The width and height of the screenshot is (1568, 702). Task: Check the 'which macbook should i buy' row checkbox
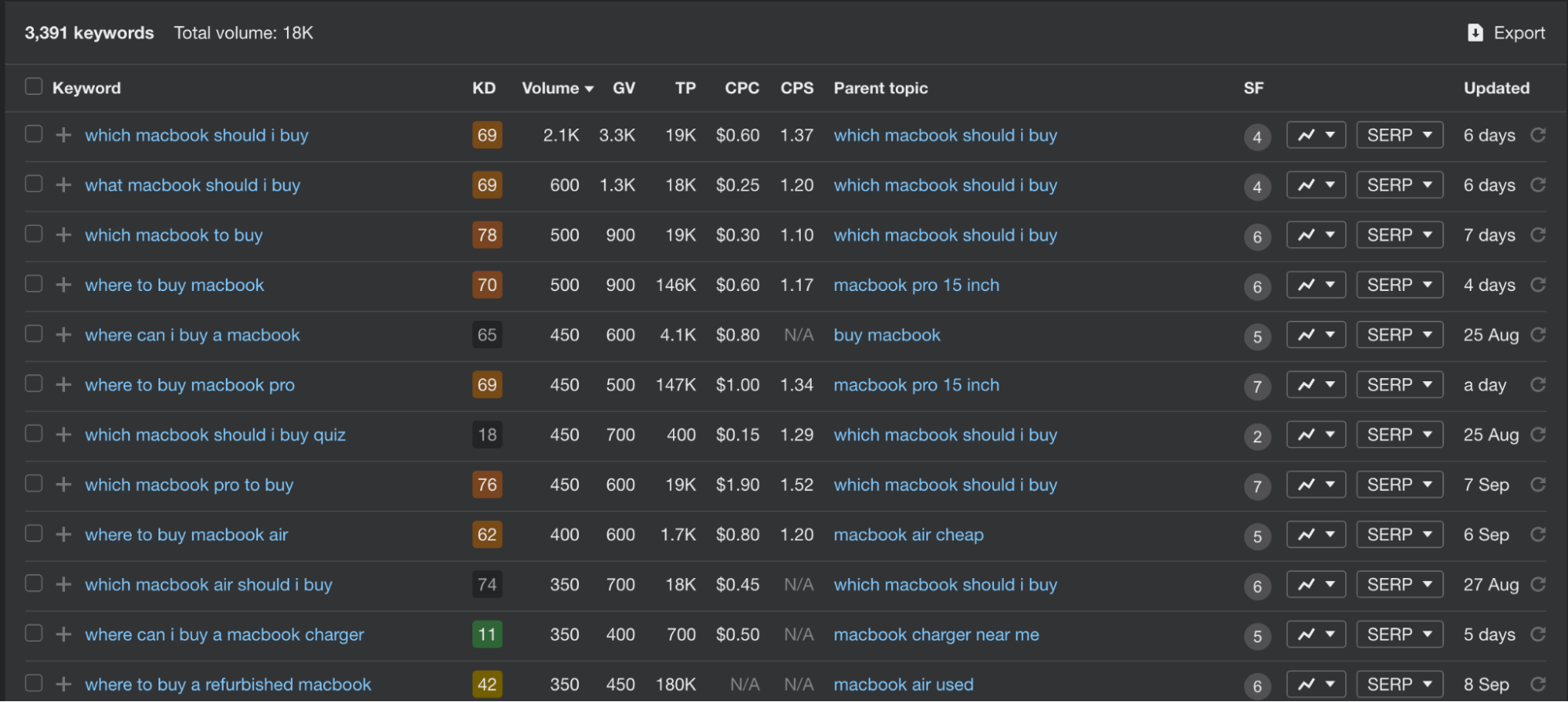pos(34,133)
